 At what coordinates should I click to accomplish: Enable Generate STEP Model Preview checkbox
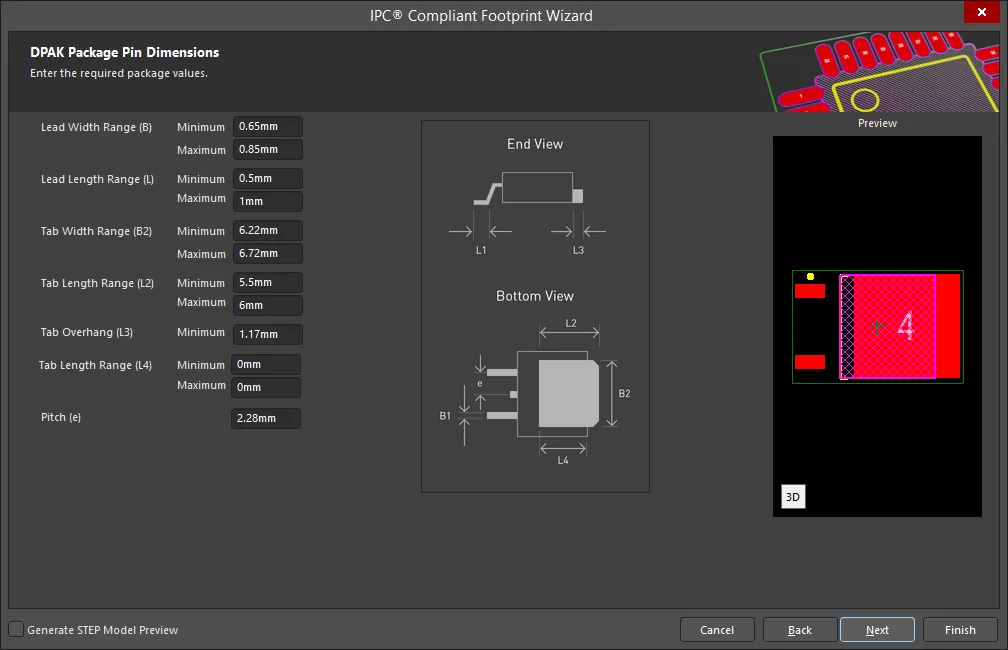coord(16,629)
